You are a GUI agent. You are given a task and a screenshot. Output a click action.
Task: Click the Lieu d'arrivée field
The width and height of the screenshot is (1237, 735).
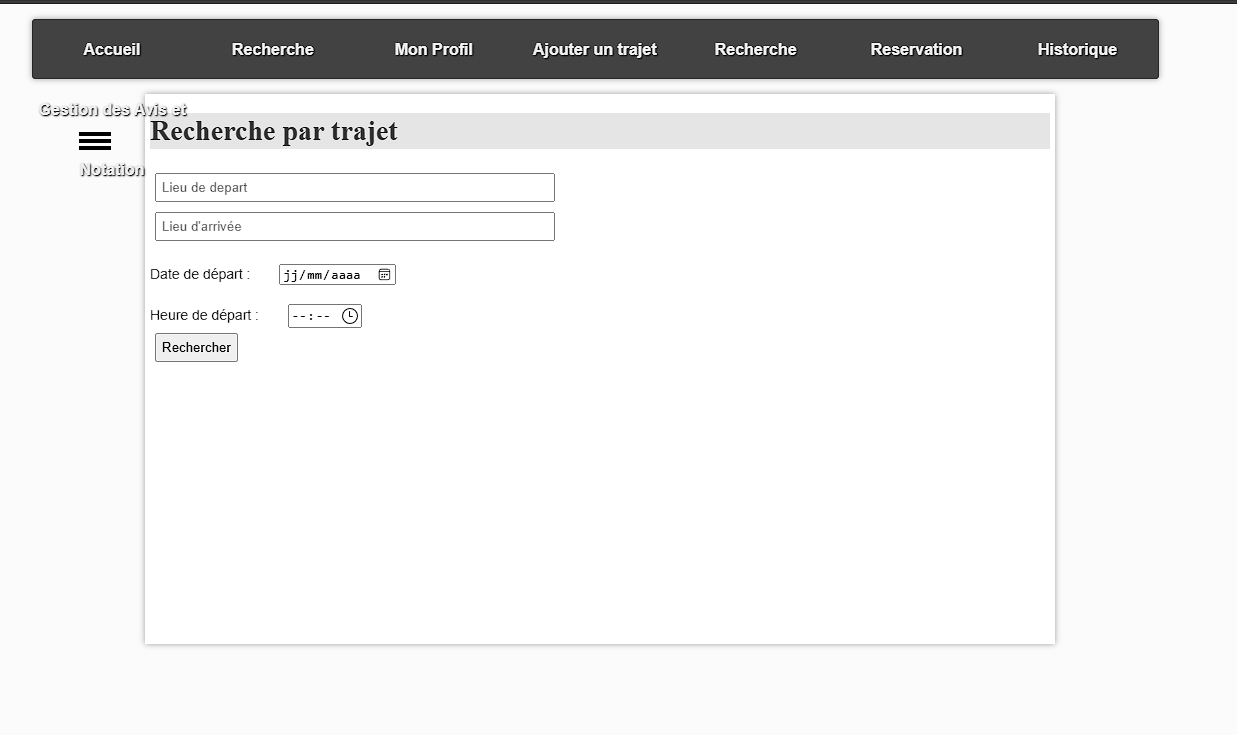pos(355,226)
